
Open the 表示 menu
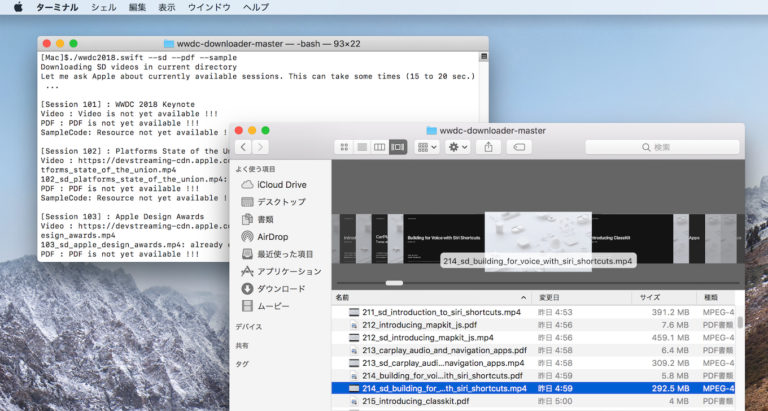(167, 7)
